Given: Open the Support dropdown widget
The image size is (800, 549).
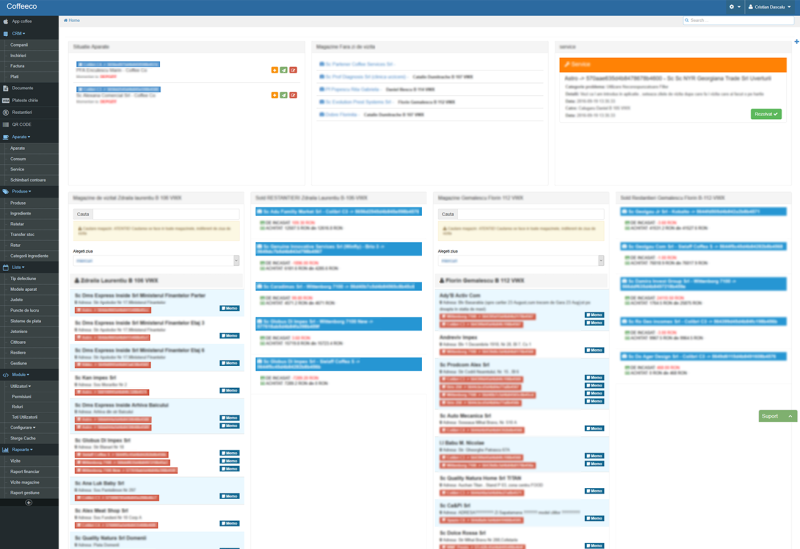Looking at the screenshot, I should (x=777, y=416).
